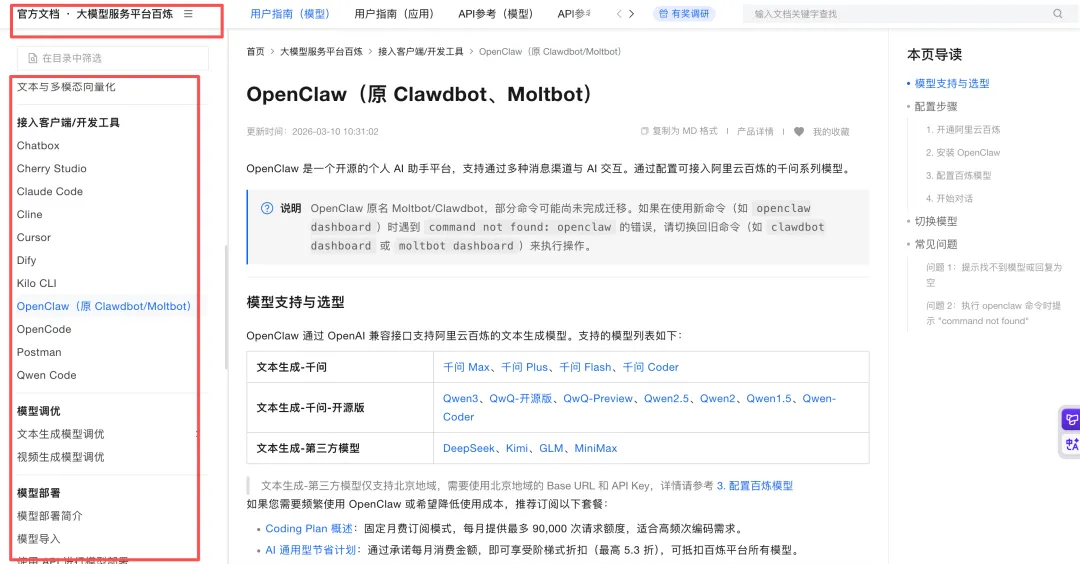Viewport: 1080px width, 564px height.
Task: Click 首页 breadcrumb link
Action: (x=256, y=52)
